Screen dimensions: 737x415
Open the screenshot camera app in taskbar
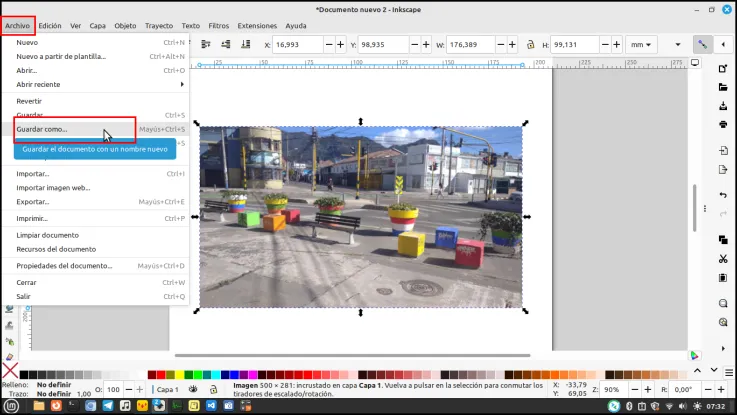click(x=228, y=406)
